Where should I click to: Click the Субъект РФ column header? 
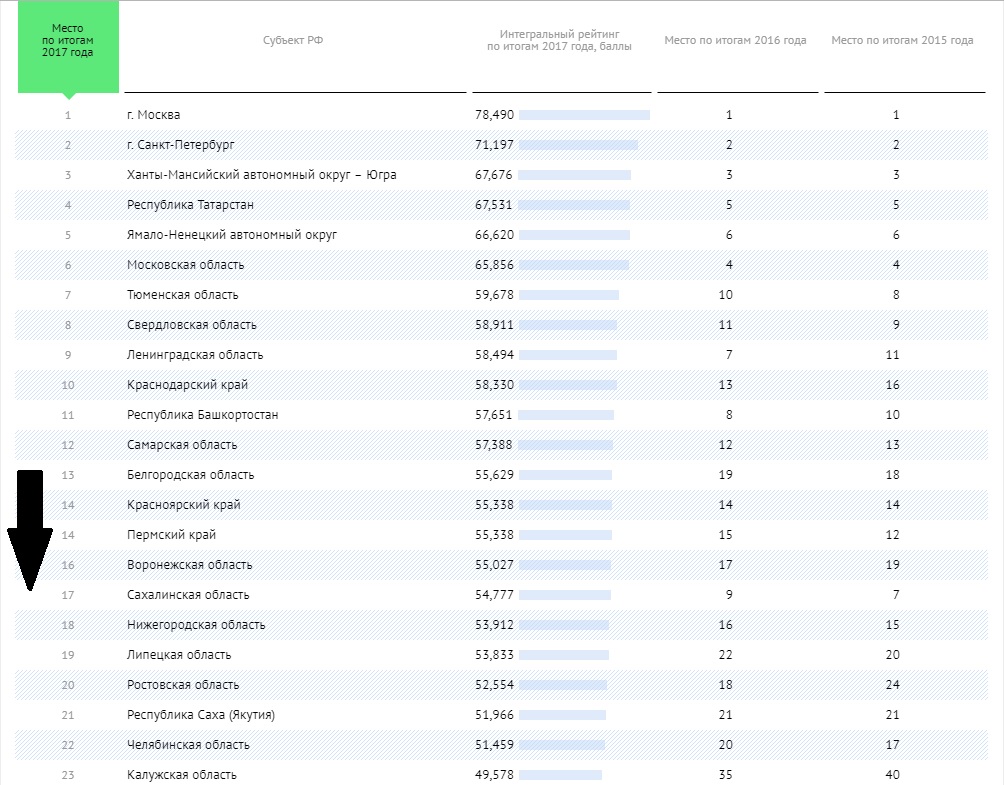[x=293, y=41]
